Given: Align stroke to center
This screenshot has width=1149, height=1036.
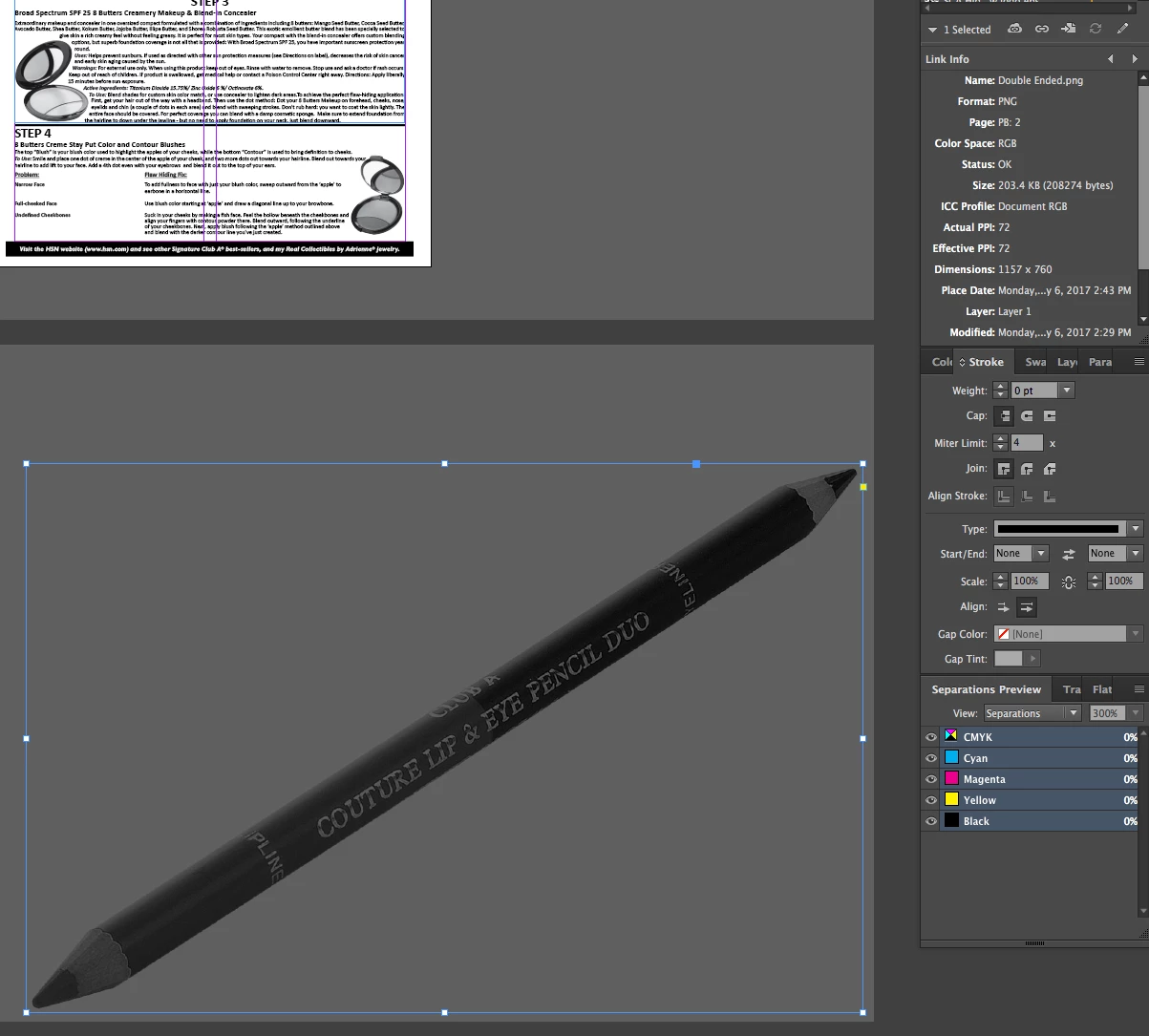Looking at the screenshot, I should coord(1004,496).
